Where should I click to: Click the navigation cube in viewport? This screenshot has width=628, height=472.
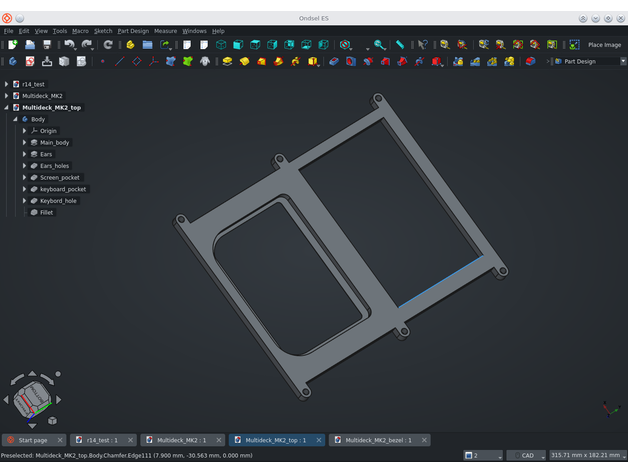pos(32,399)
